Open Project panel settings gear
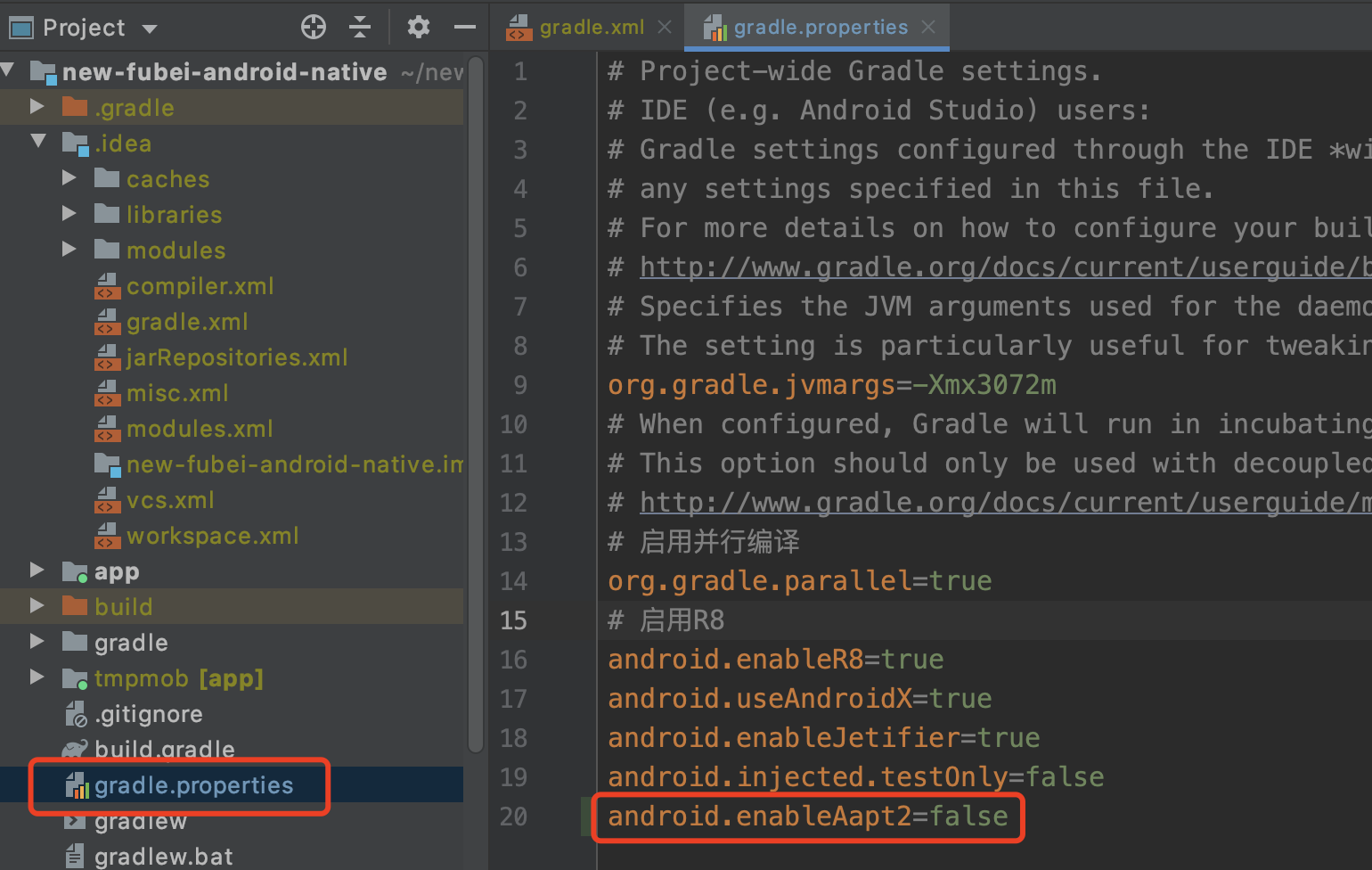This screenshot has width=1372, height=870. click(419, 27)
